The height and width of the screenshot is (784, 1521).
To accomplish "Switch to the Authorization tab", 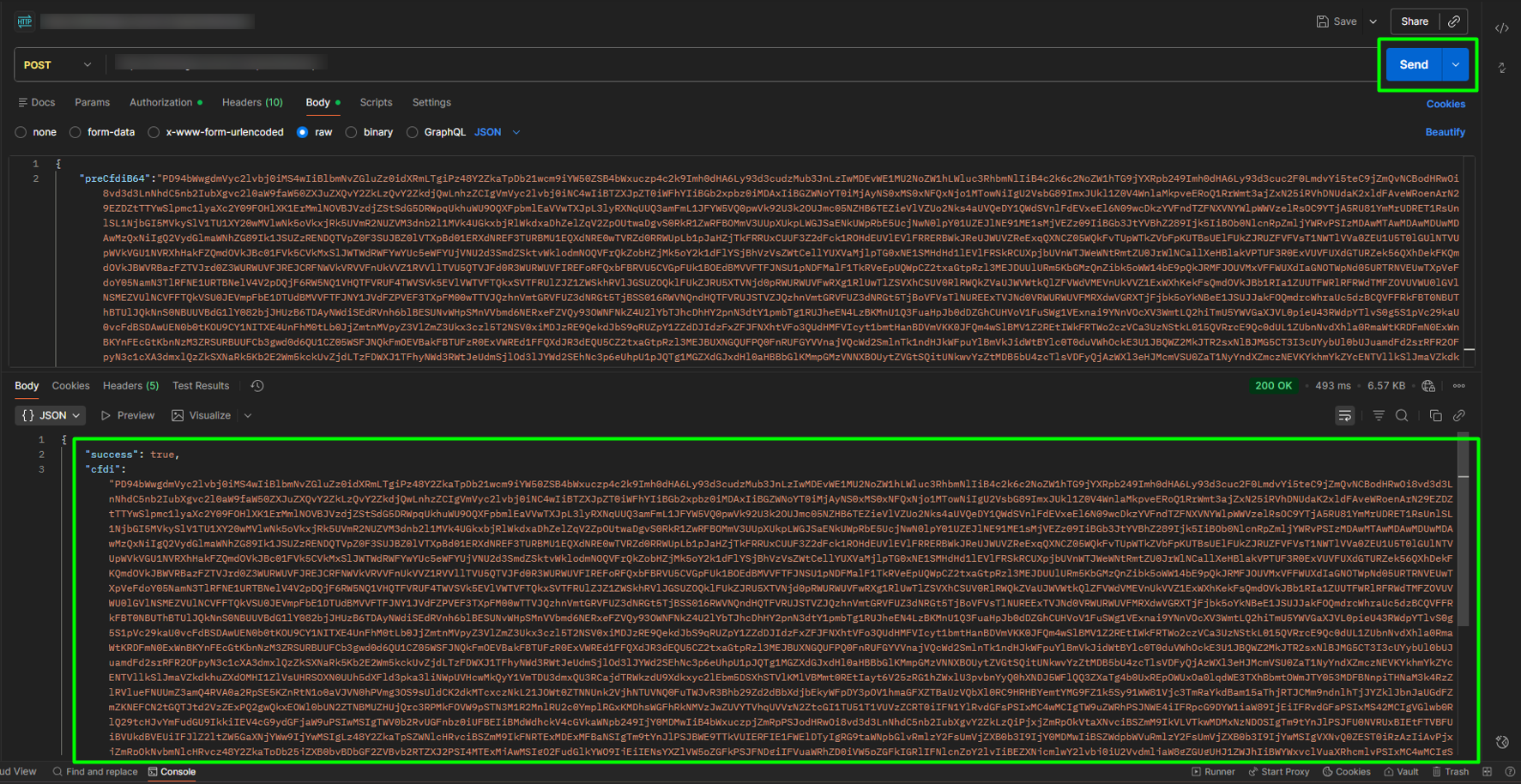I will 161,102.
